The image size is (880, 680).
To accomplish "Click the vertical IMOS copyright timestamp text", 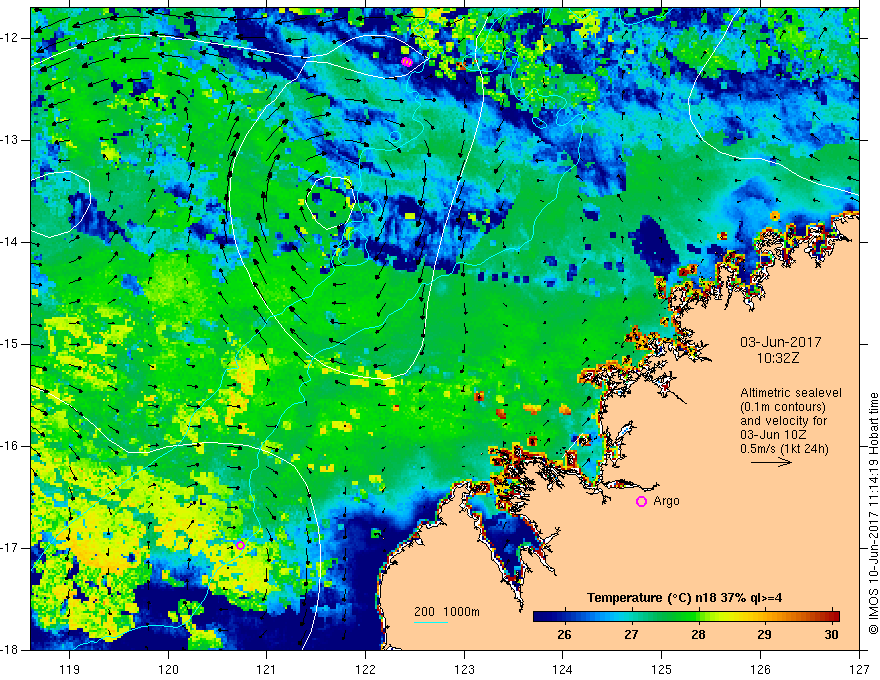I will [x=873, y=513].
